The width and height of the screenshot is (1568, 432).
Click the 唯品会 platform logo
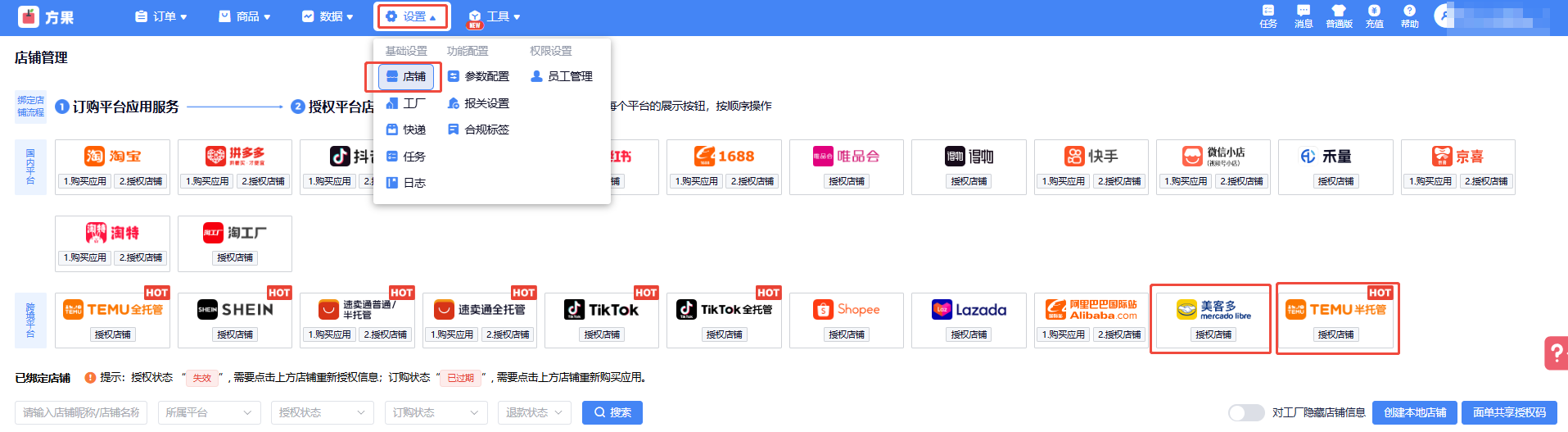pyautogui.click(x=846, y=156)
